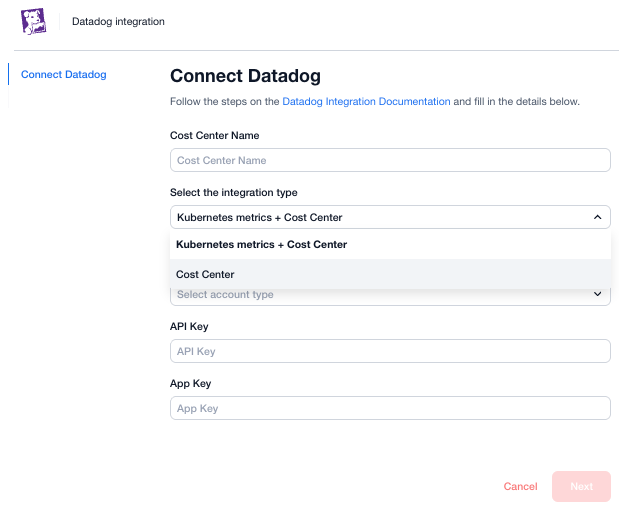Click the Select the integration type label
Image resolution: width=619 pixels, height=514 pixels.
[x=234, y=192]
